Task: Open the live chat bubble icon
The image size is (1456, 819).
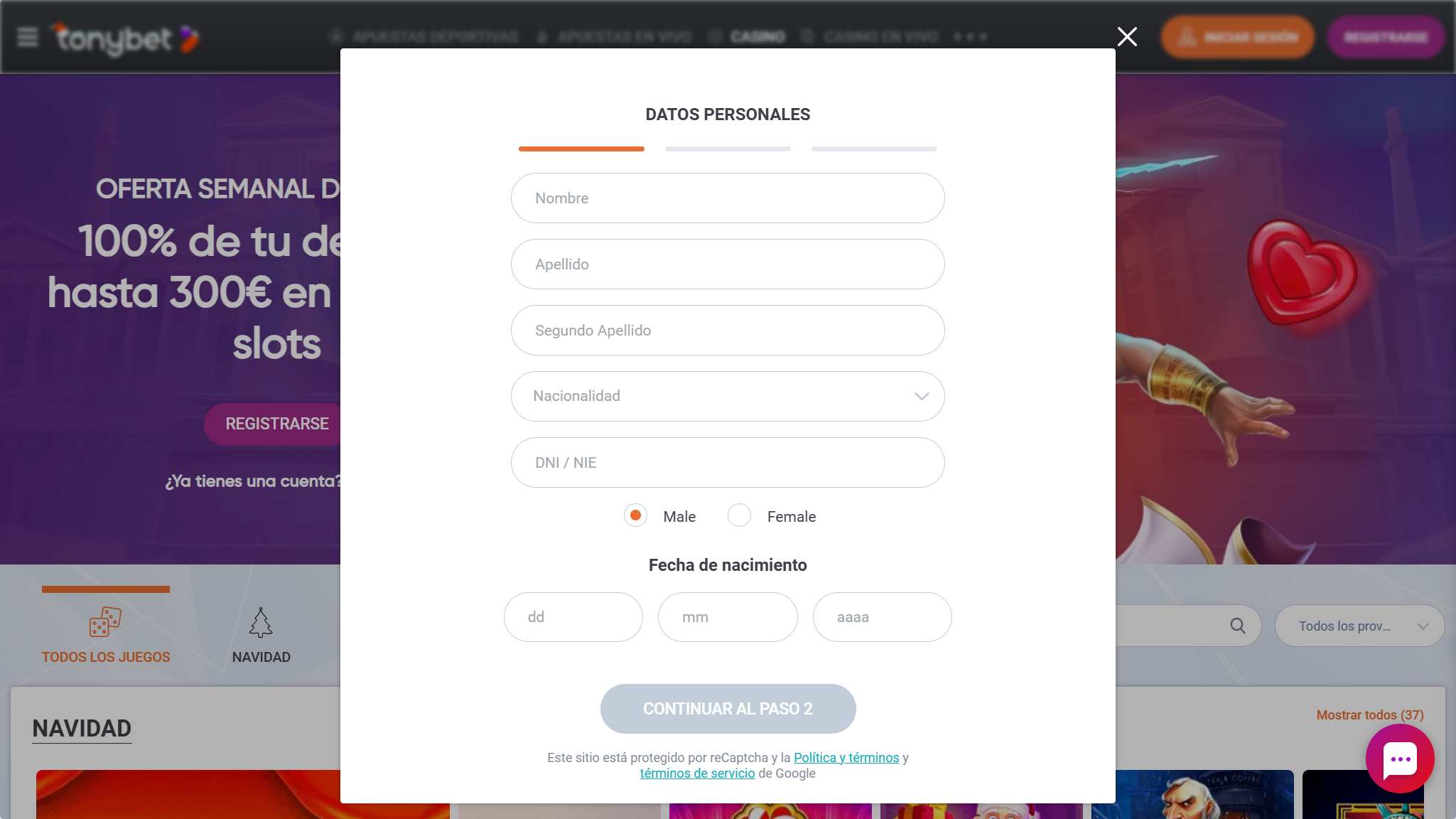Action: click(x=1400, y=759)
